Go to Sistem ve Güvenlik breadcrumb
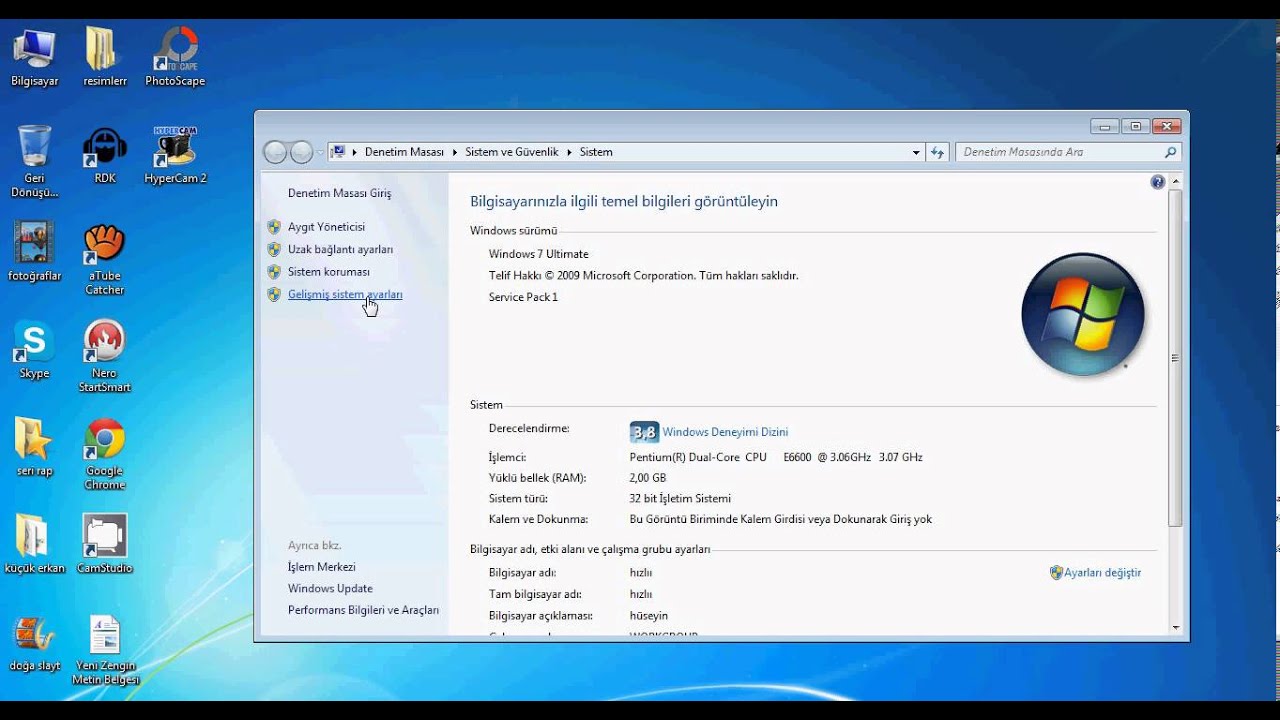Image resolution: width=1280 pixels, height=720 pixels. pyautogui.click(x=512, y=152)
